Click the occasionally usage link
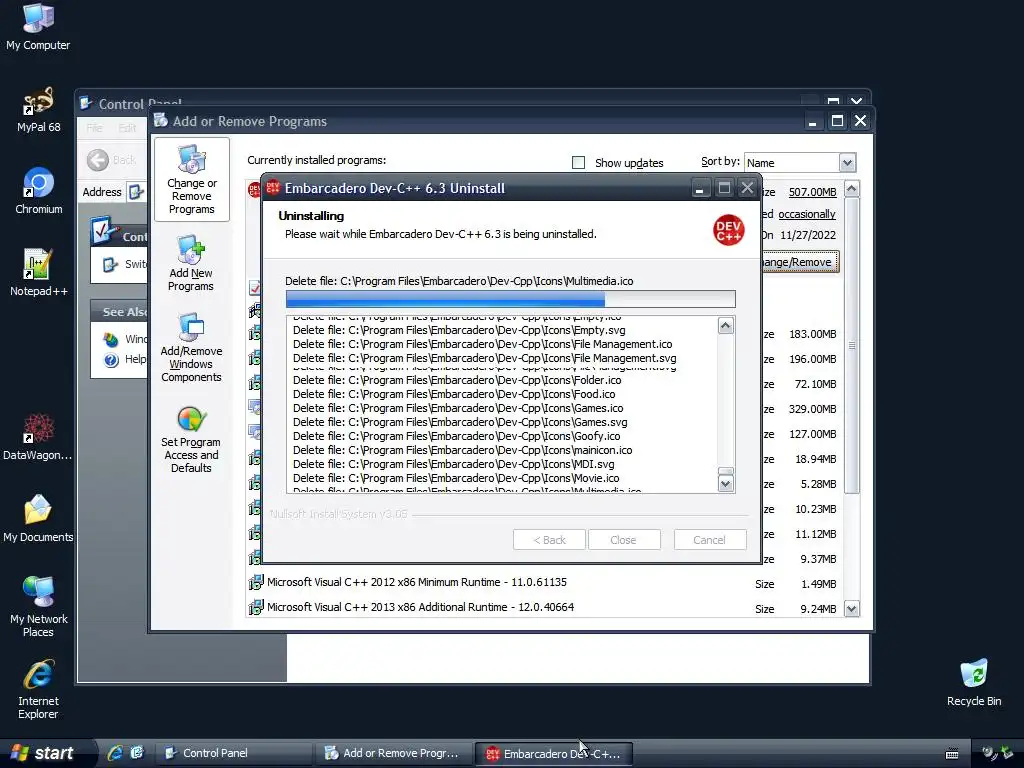 (807, 214)
